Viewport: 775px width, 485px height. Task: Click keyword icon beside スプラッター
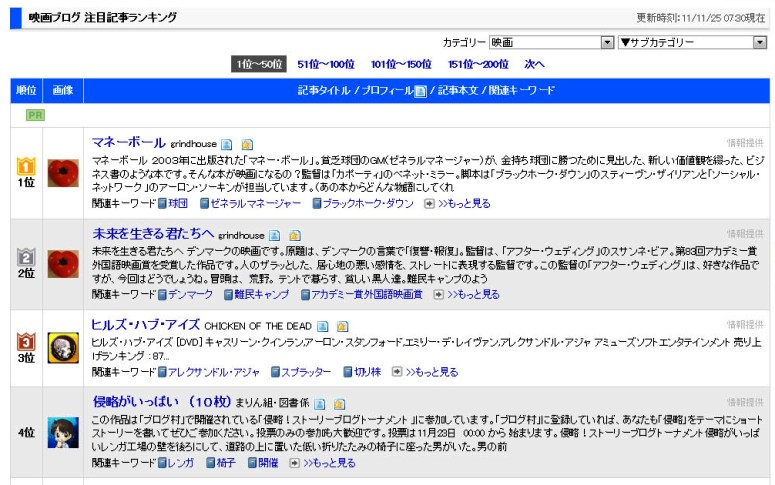coord(275,372)
